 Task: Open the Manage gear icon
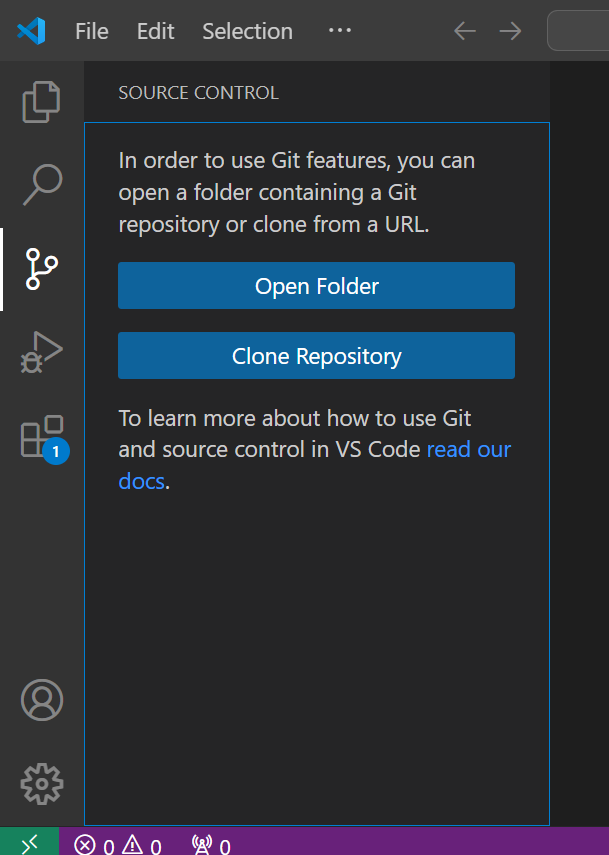point(42,784)
